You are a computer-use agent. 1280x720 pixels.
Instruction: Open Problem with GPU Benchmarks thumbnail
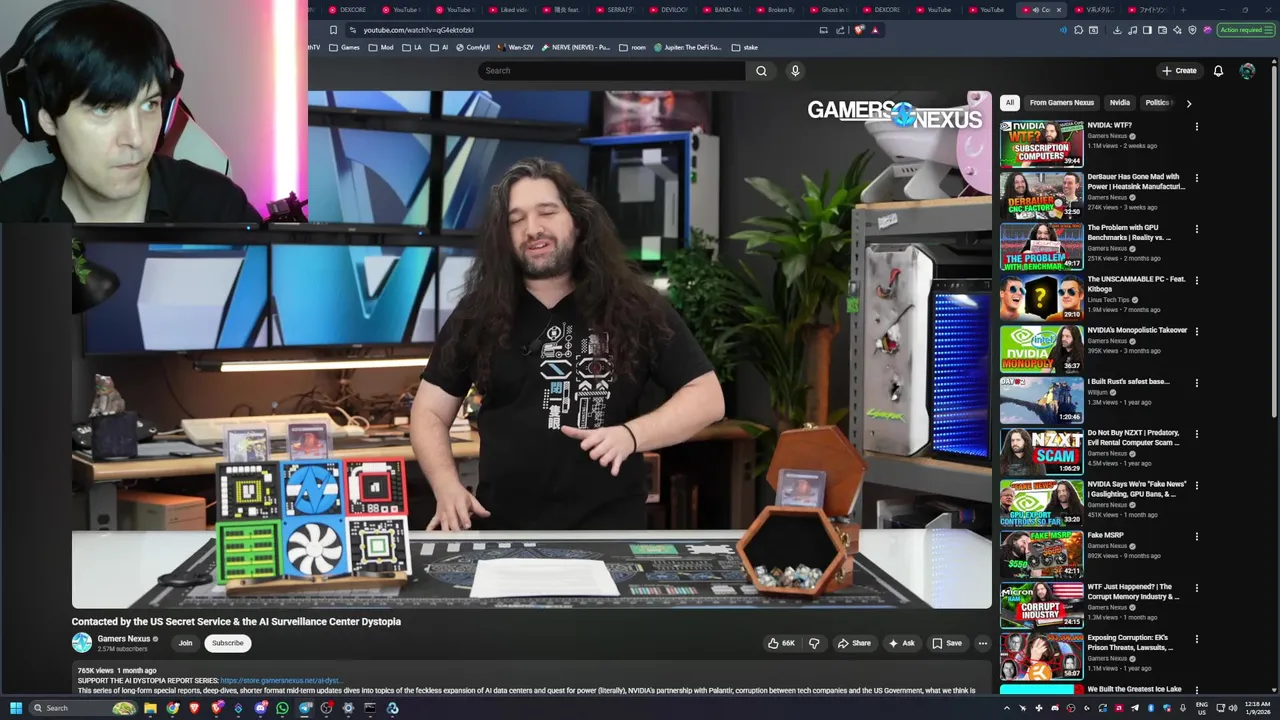(1042, 246)
